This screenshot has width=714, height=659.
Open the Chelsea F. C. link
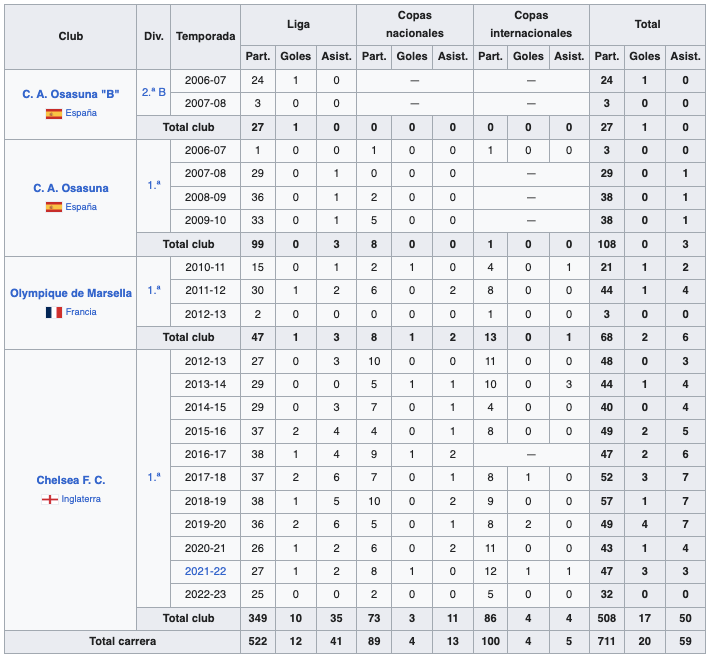71,480
